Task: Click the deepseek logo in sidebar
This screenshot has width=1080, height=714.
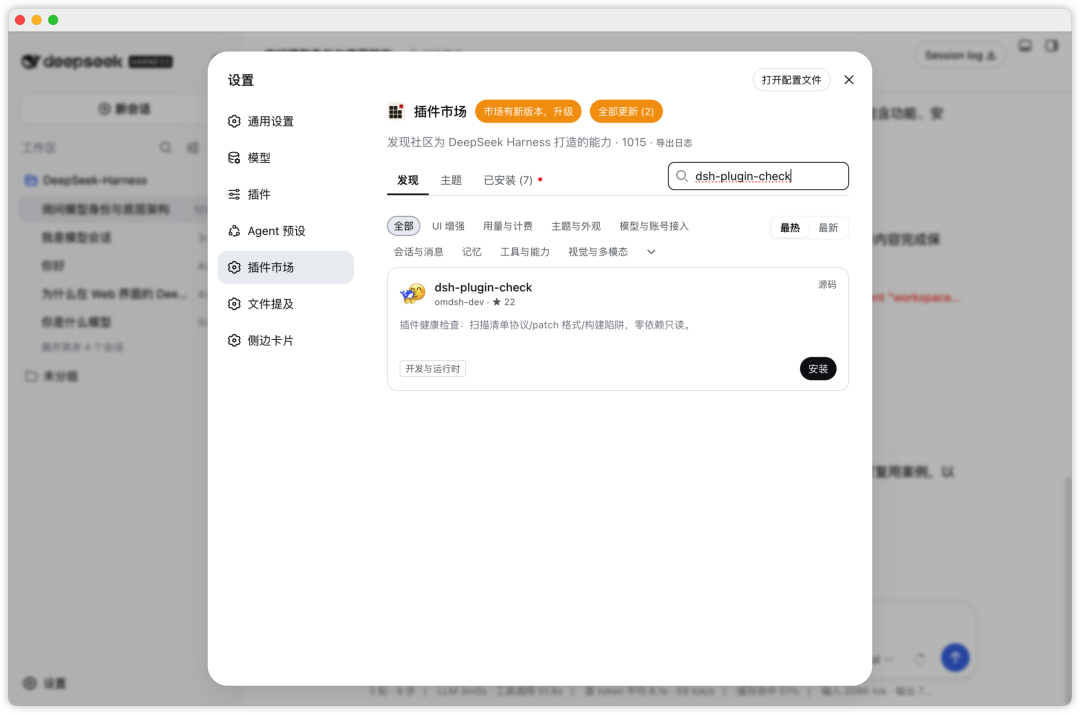Action: point(96,62)
